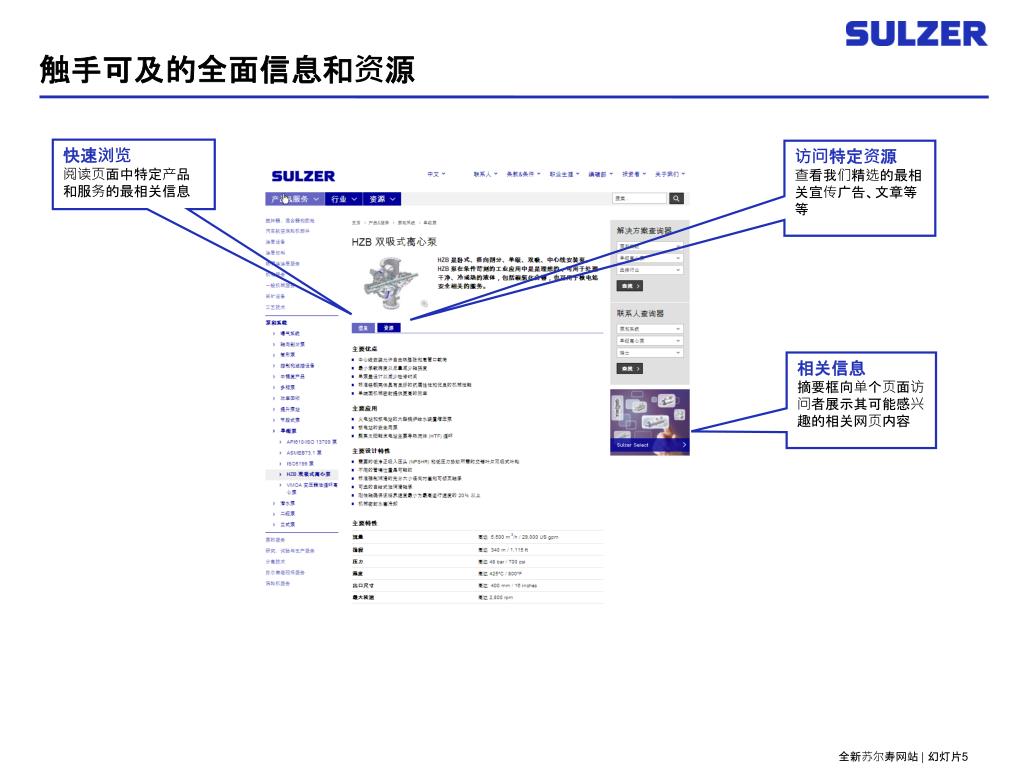Open the ISO5199 pump tree item
The height and width of the screenshot is (768, 1024).
[x=303, y=464]
